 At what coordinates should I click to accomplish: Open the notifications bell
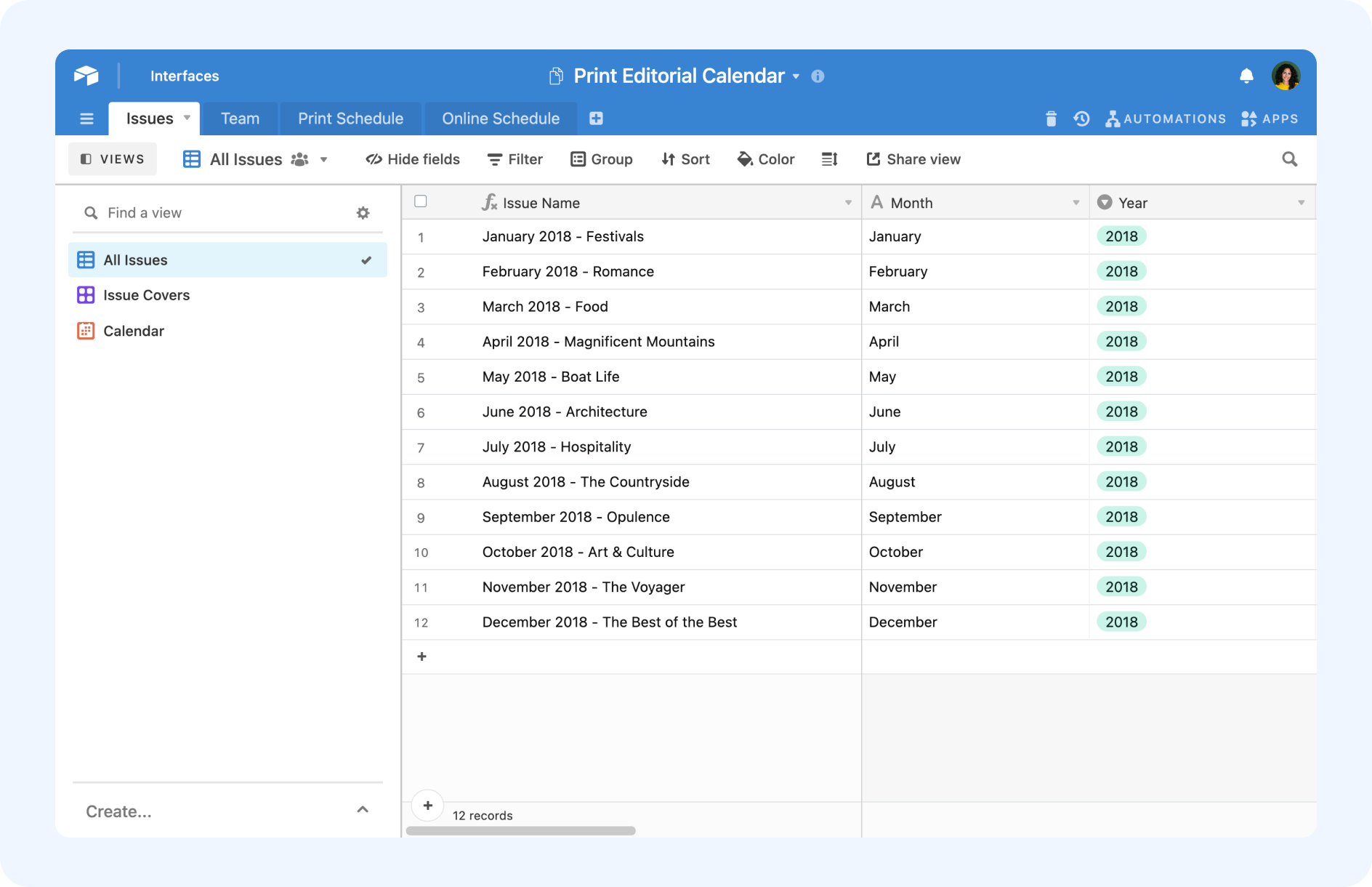click(1246, 76)
